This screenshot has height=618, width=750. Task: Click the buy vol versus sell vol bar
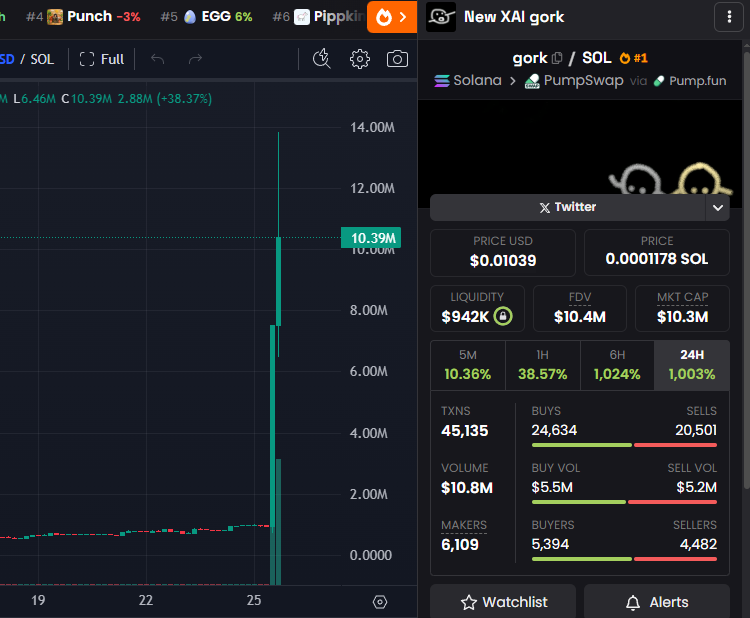click(624, 502)
